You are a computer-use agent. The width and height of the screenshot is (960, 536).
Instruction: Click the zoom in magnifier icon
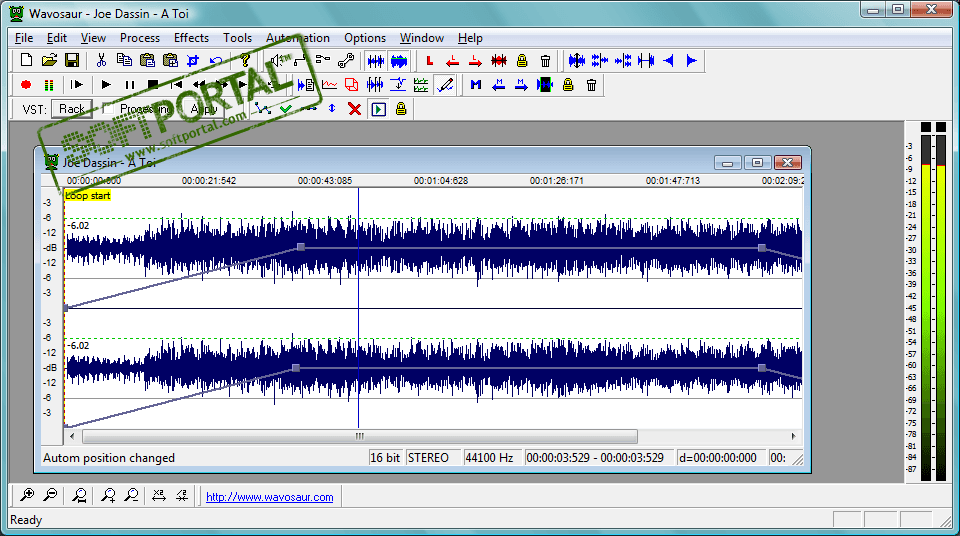[27, 495]
